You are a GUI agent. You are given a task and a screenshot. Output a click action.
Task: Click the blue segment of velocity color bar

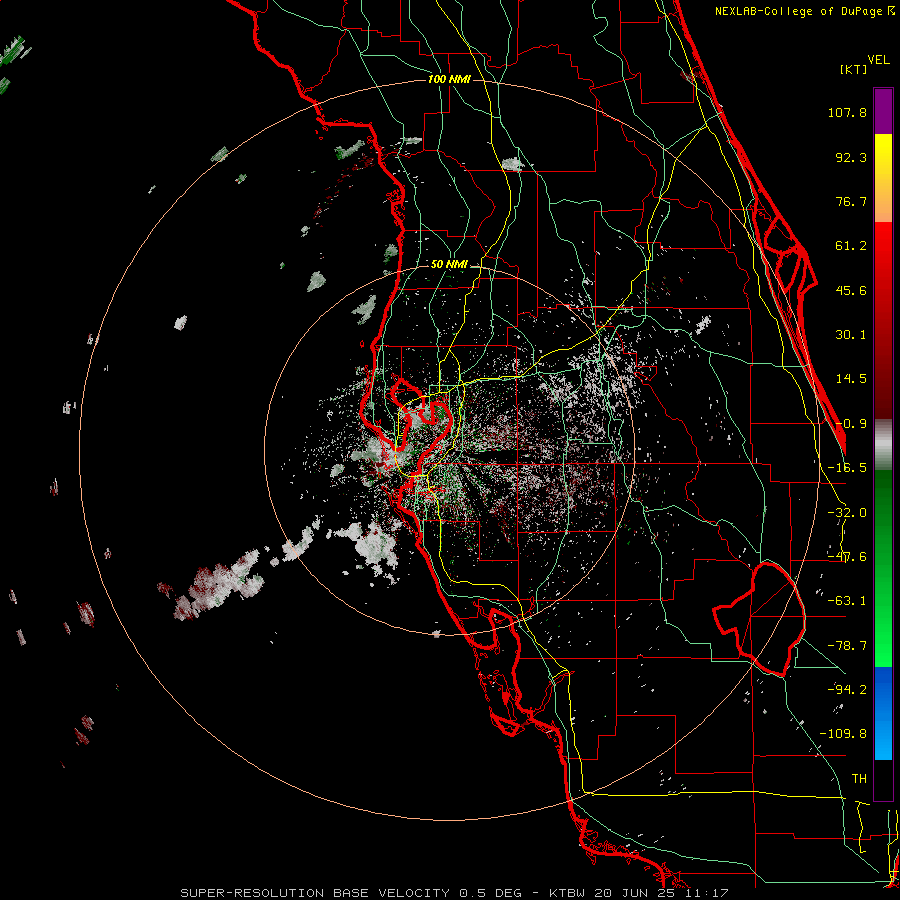point(883,713)
